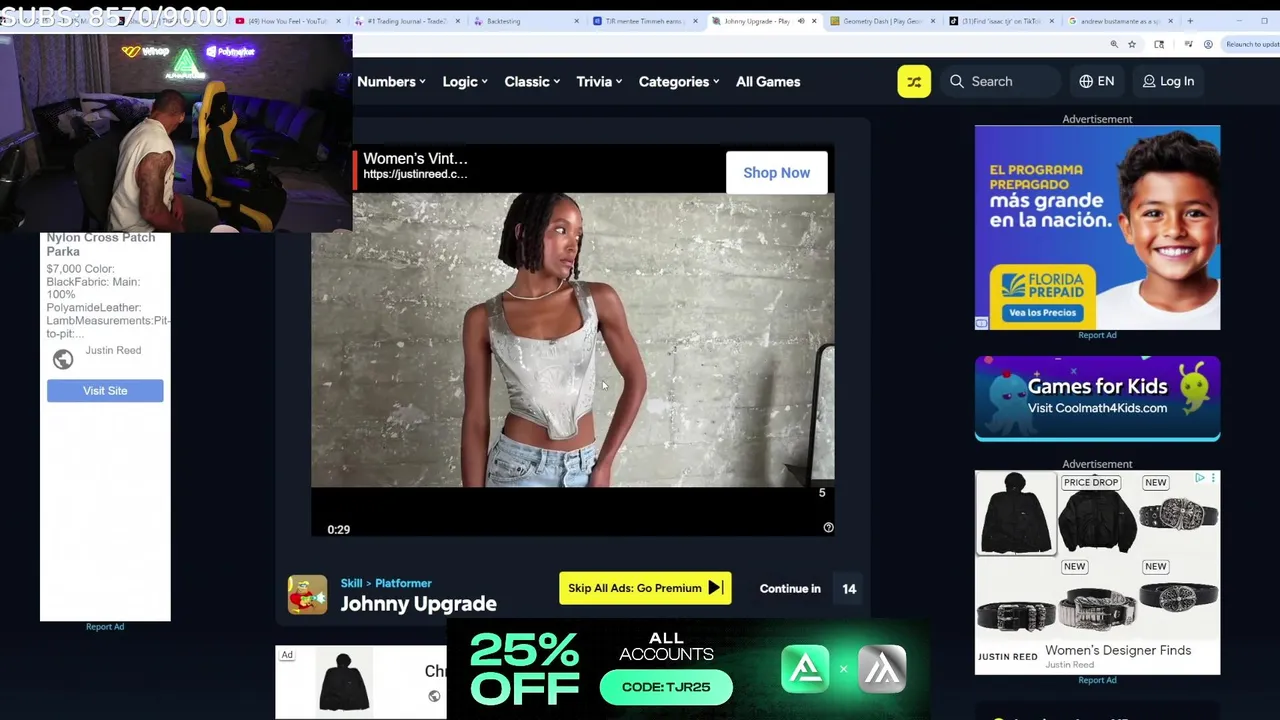Screen dimensions: 1280x720
Task: Switch to the TJR mentee Timmeh tab
Action: click(x=644, y=21)
